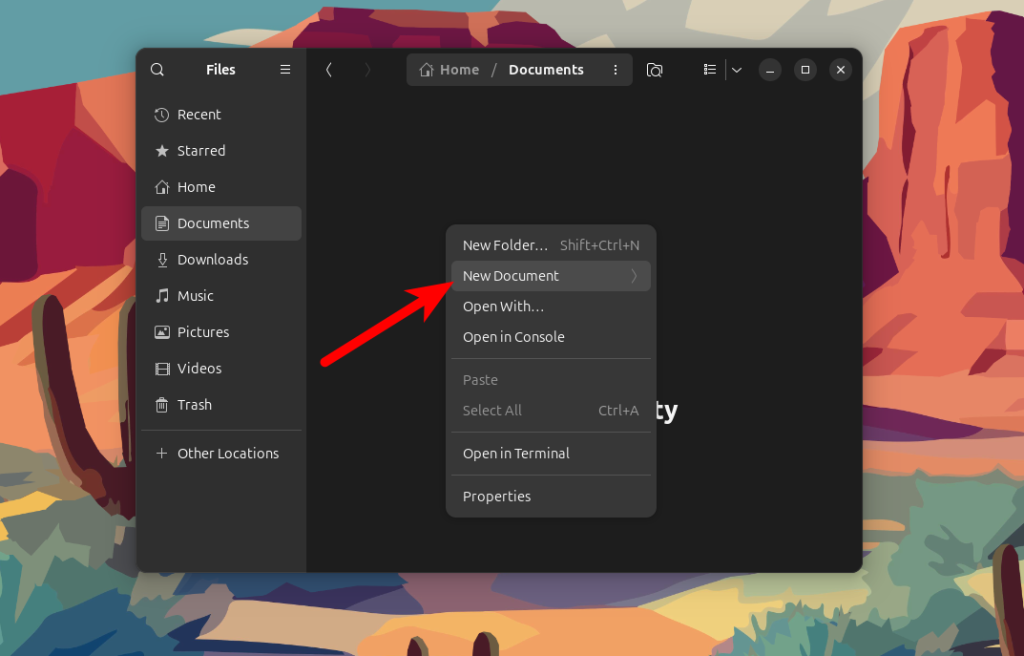Toggle the list view icon
The image size is (1024, 656).
[710, 69]
